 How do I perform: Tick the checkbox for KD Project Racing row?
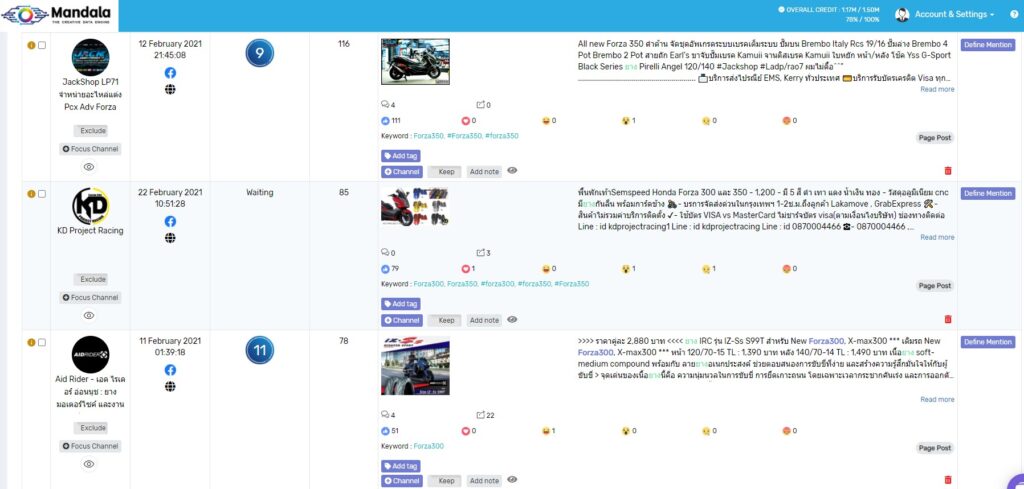42,194
